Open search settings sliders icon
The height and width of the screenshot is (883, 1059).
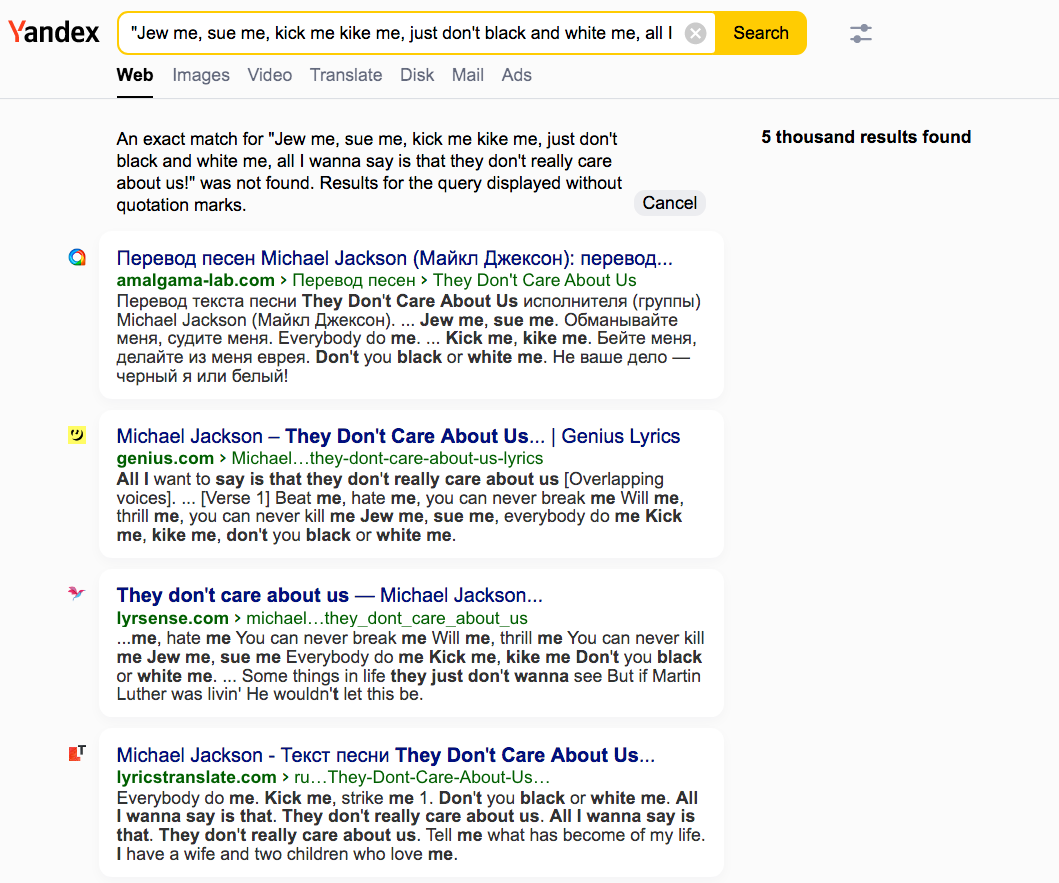click(860, 33)
